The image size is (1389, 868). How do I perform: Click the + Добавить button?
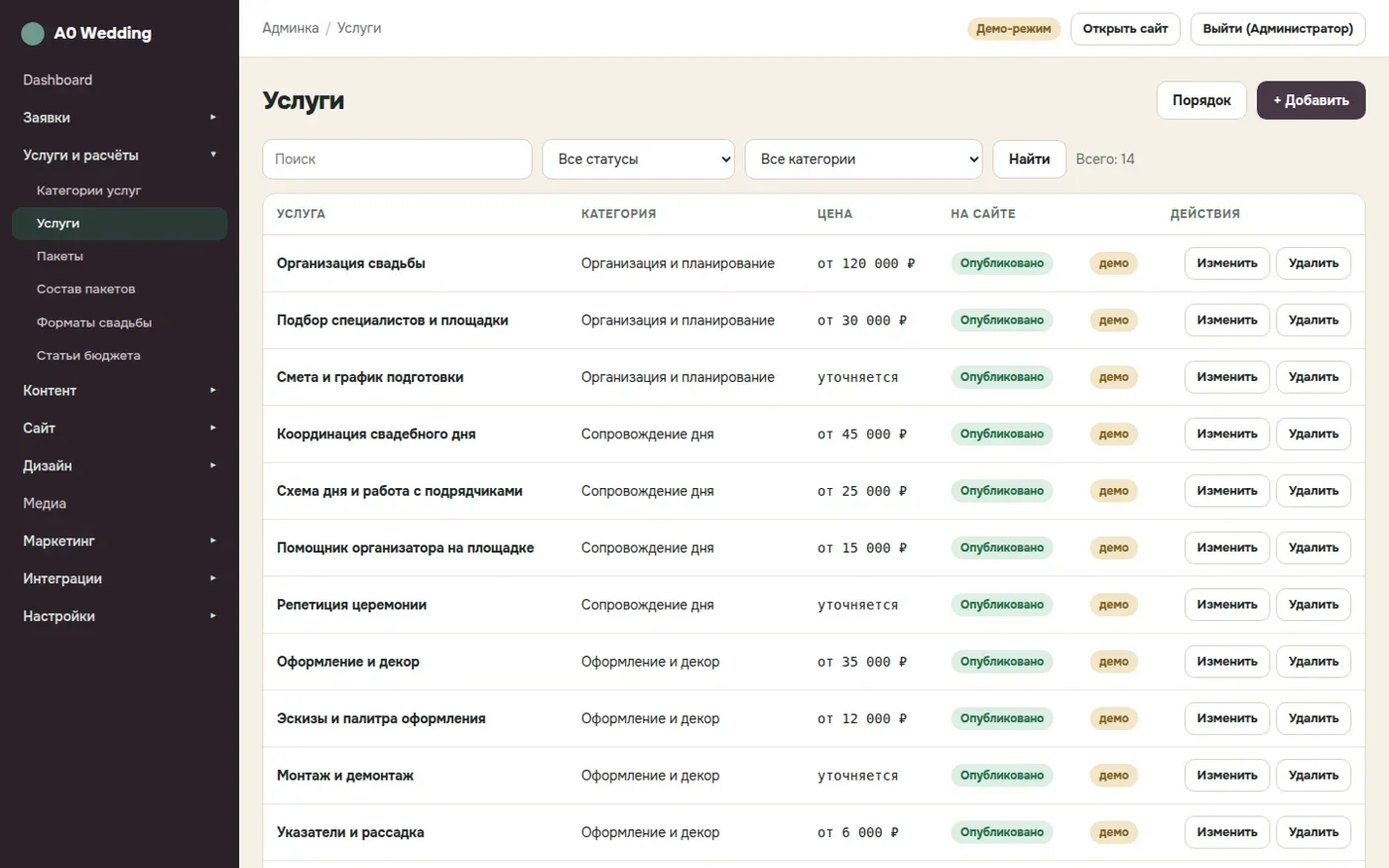(x=1311, y=100)
